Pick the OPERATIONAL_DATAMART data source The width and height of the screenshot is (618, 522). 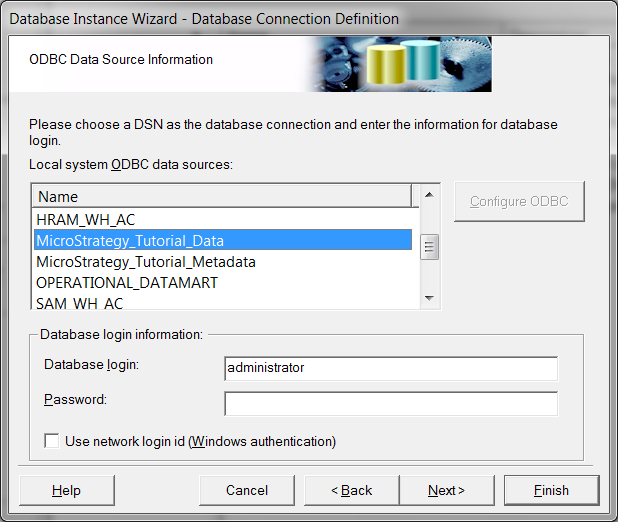coord(223,283)
